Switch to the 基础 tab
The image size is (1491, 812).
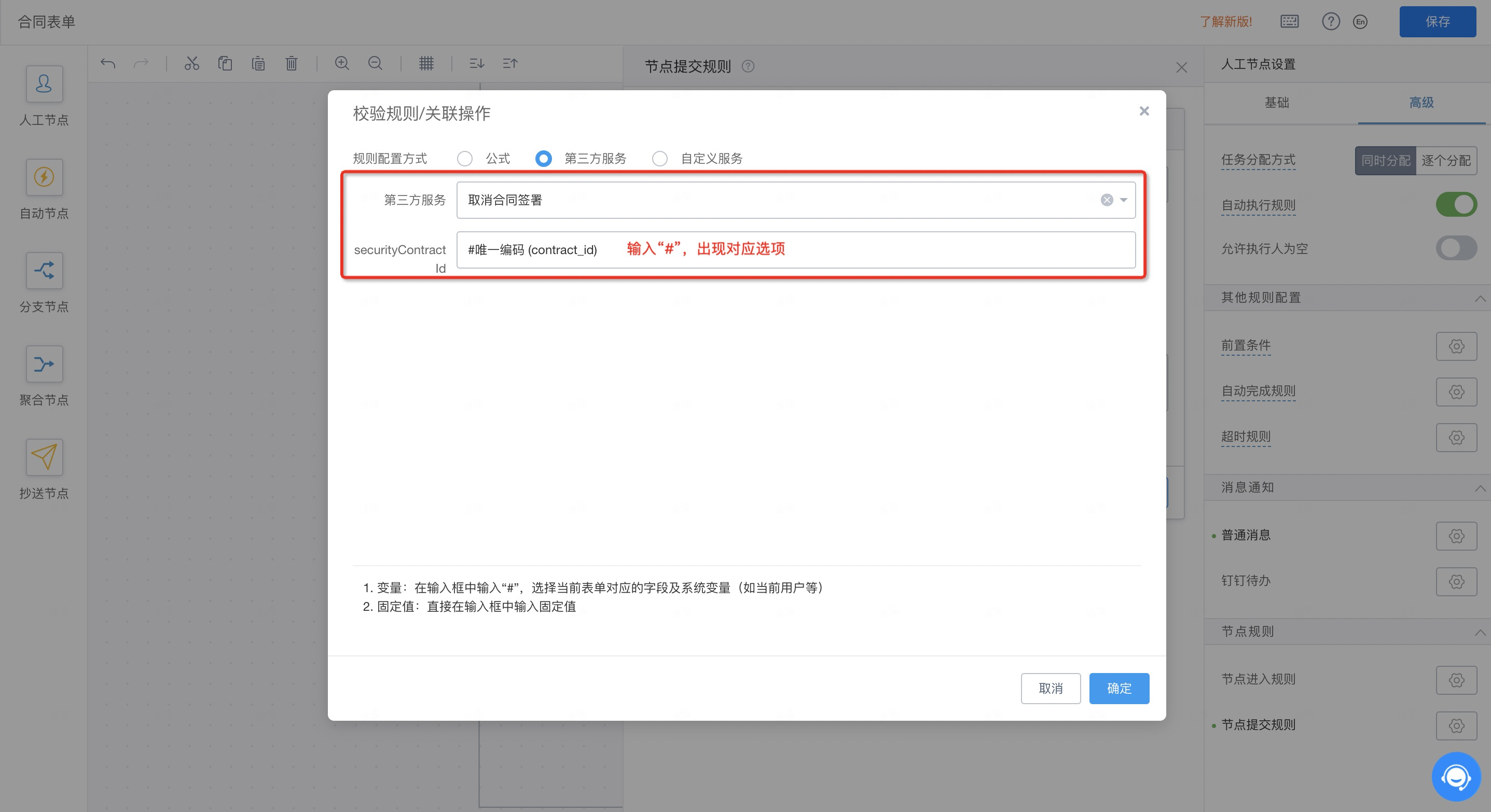click(x=1276, y=103)
